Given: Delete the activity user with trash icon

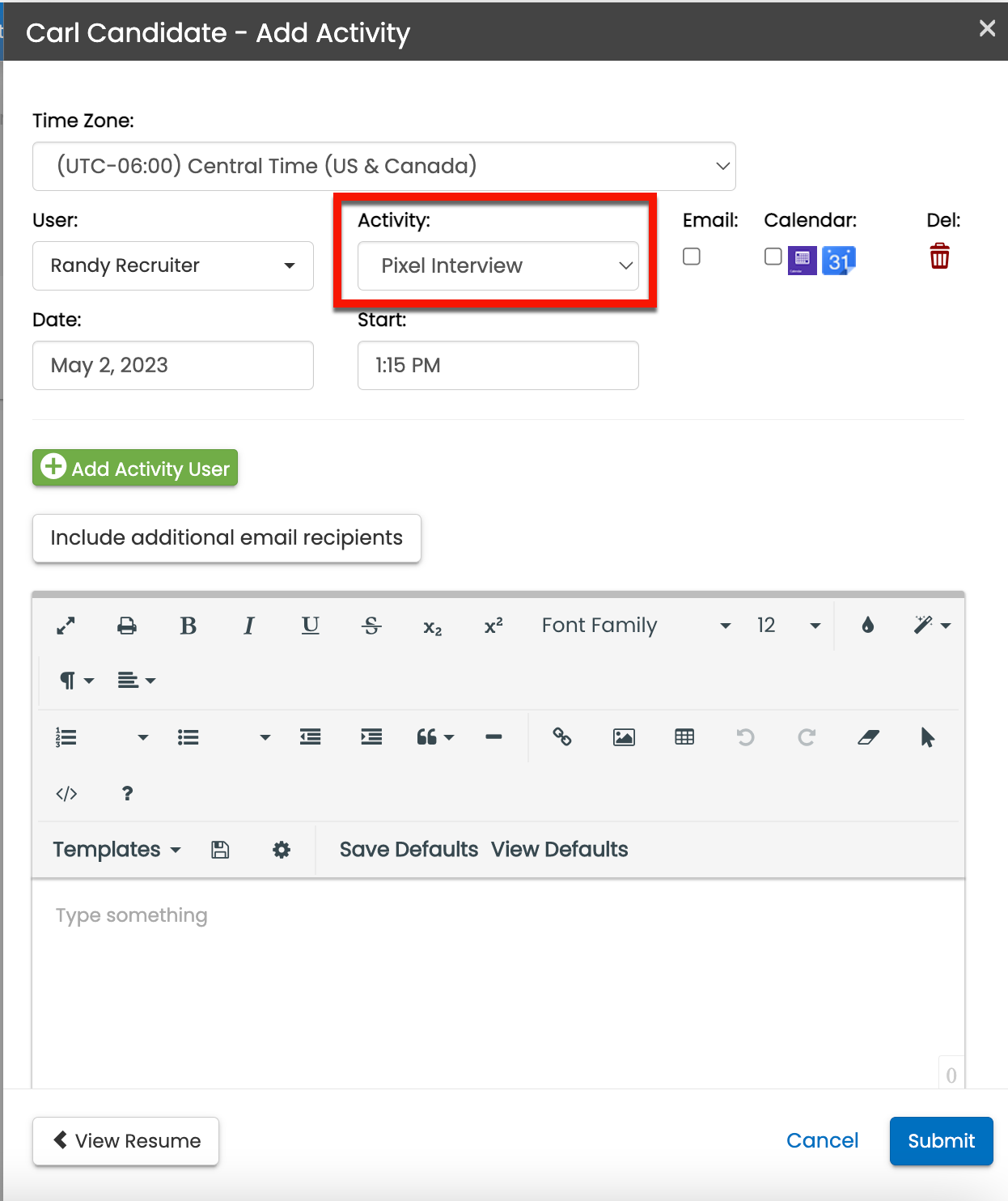Looking at the screenshot, I should pyautogui.click(x=939, y=257).
